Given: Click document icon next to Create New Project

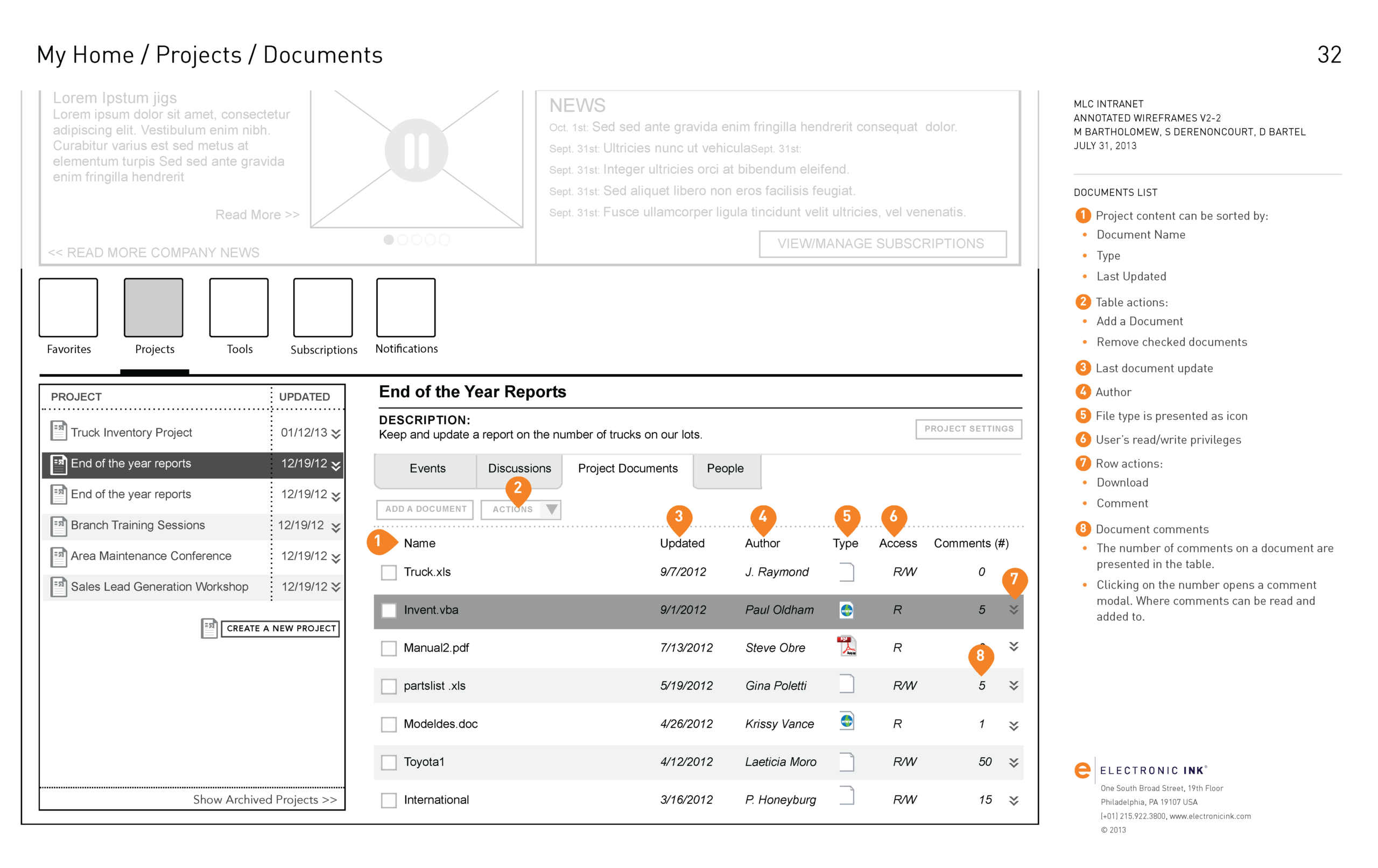Looking at the screenshot, I should (209, 628).
